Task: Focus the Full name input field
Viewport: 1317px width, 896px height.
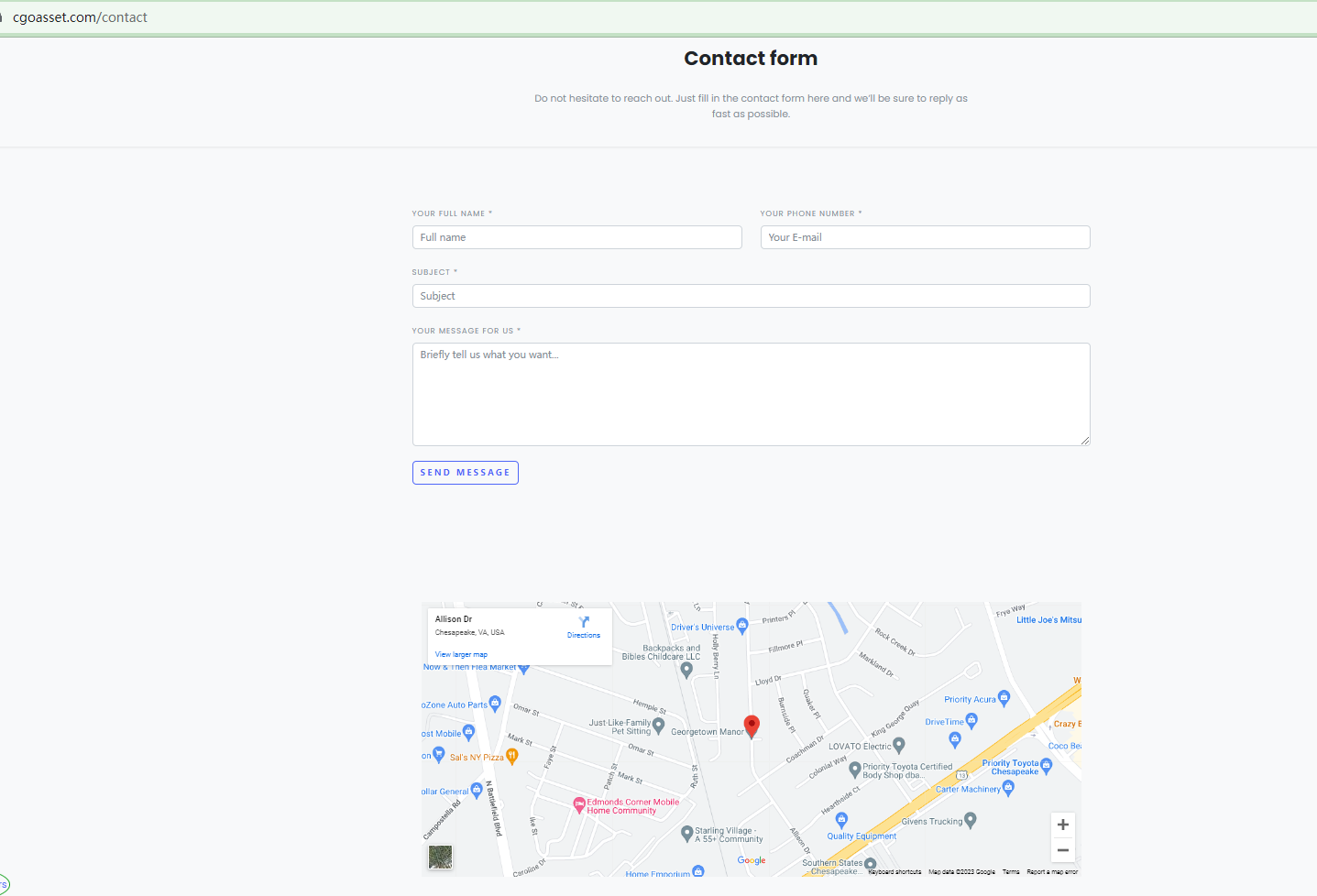Action: click(x=576, y=237)
